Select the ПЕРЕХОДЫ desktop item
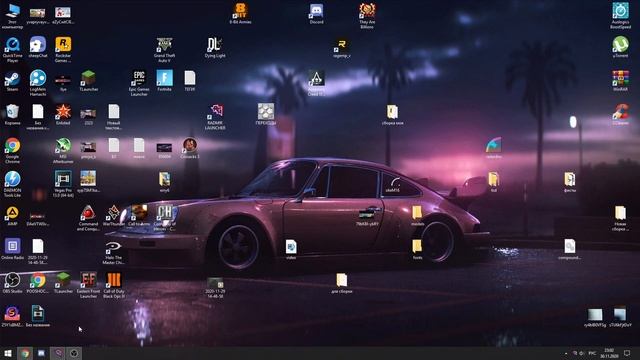 [x=266, y=114]
